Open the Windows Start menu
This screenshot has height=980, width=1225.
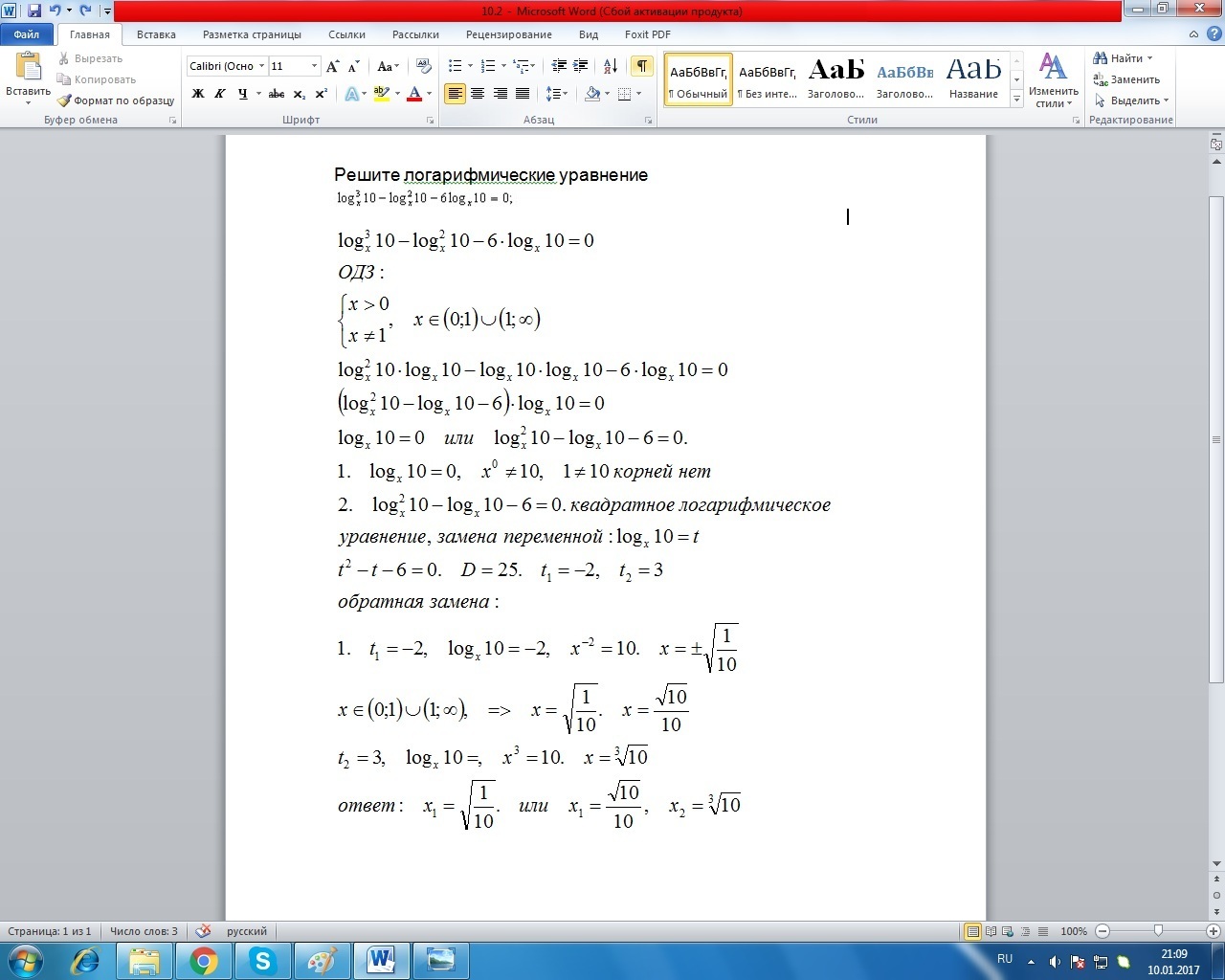(x=24, y=961)
